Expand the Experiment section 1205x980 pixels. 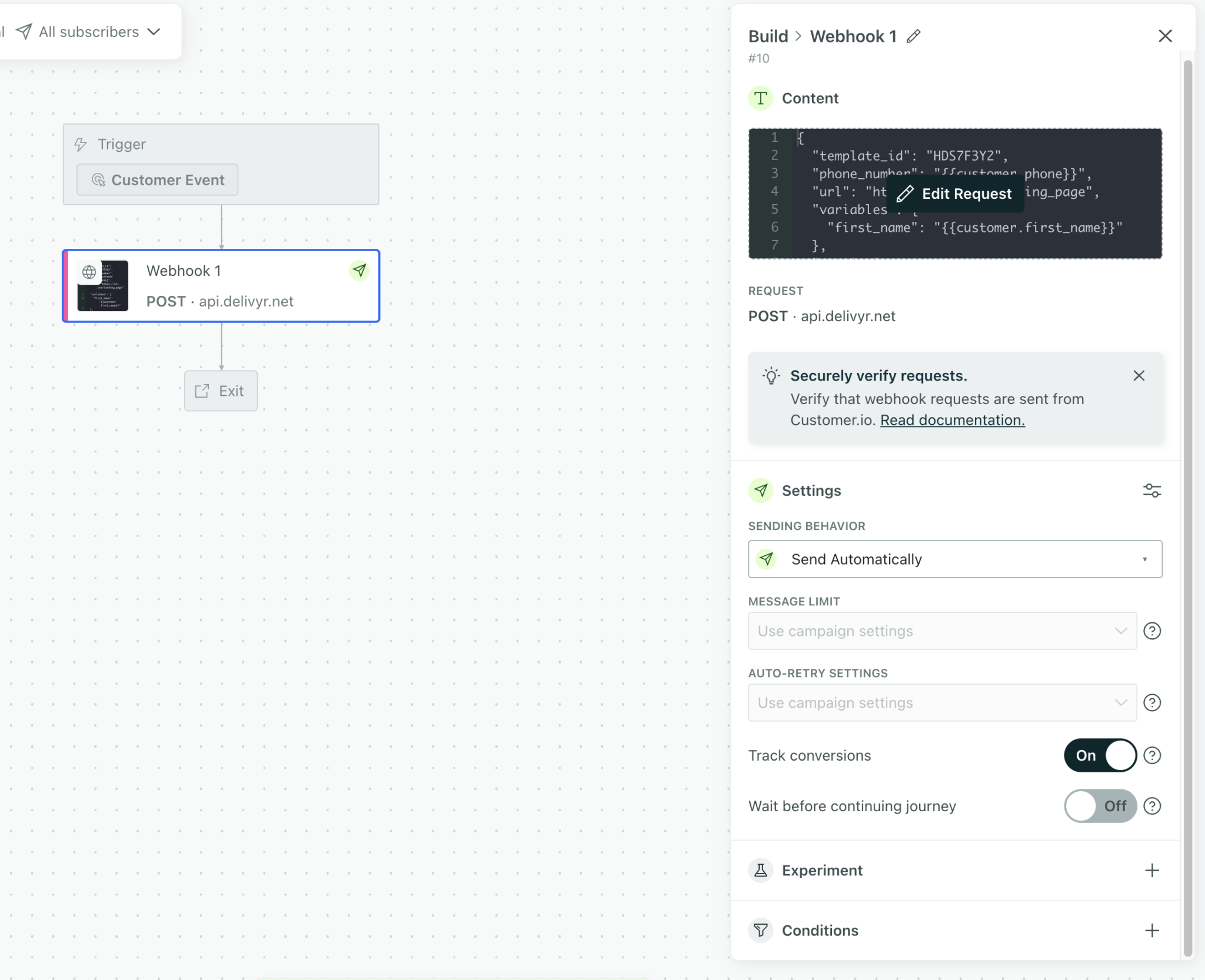(x=1151, y=871)
